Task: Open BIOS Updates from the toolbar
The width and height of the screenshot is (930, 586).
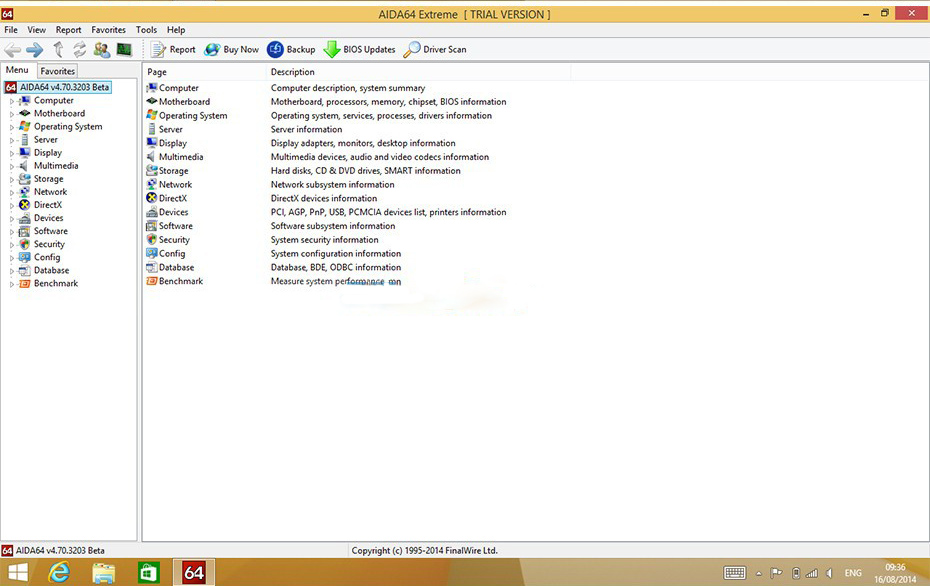Action: click(x=359, y=50)
